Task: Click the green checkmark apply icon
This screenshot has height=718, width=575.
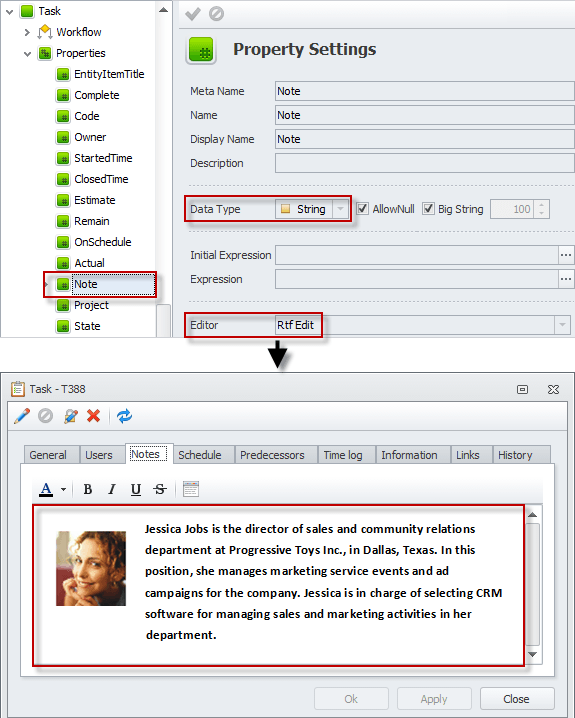Action: click(193, 14)
